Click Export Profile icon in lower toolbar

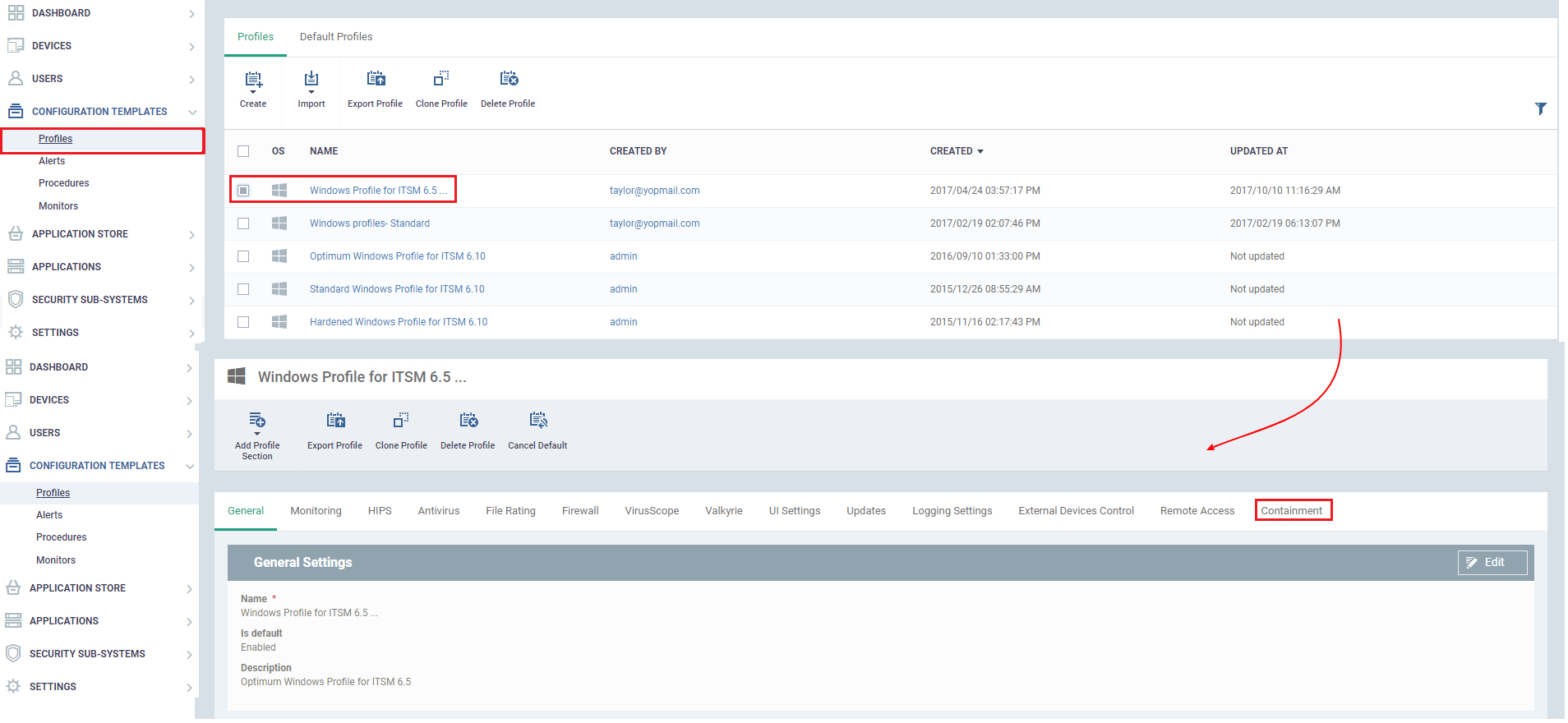(x=335, y=420)
